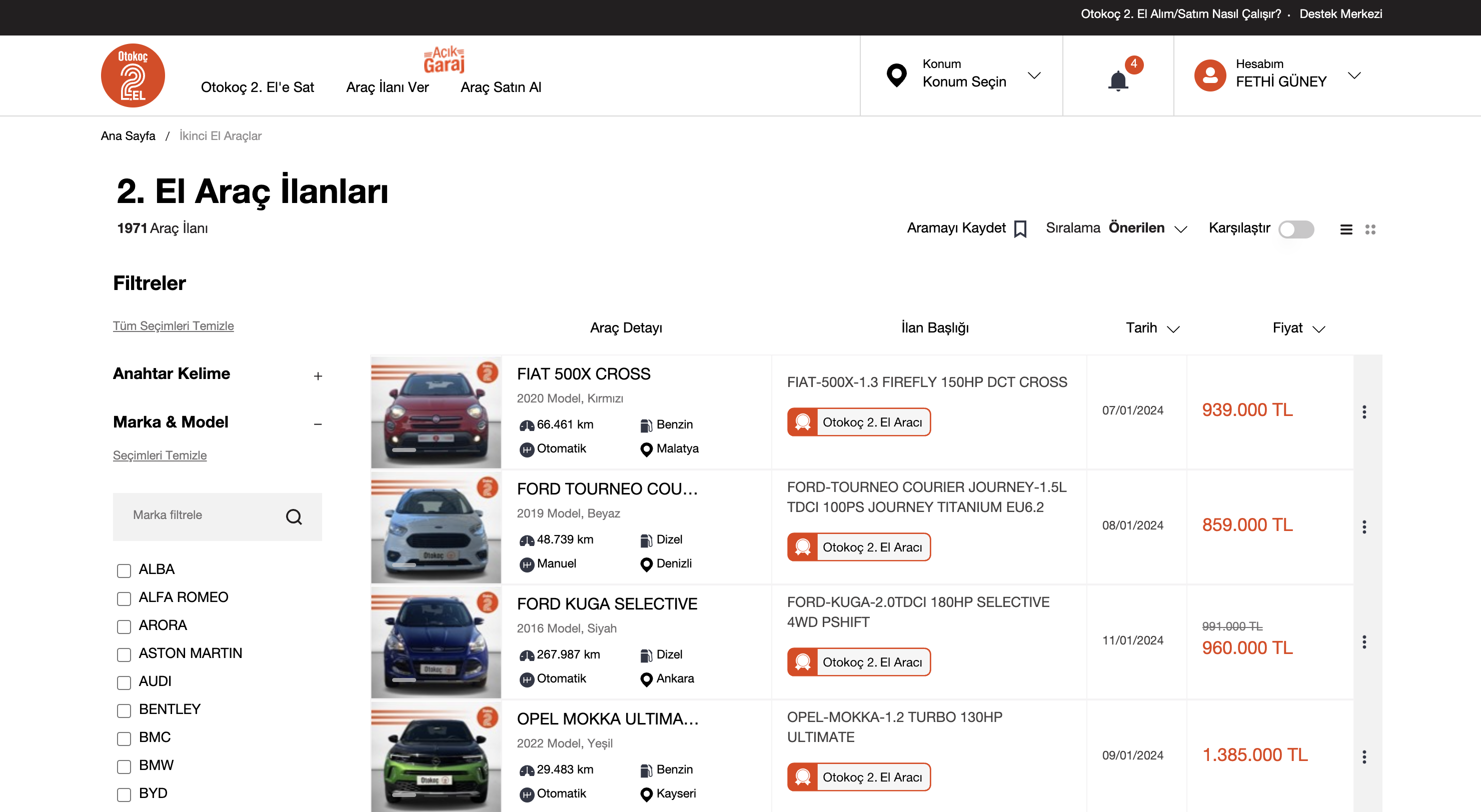Open Otokoç 2. El Alım/Satım Nasıl Çalışır
Image resolution: width=1481 pixels, height=812 pixels.
[x=1181, y=14]
